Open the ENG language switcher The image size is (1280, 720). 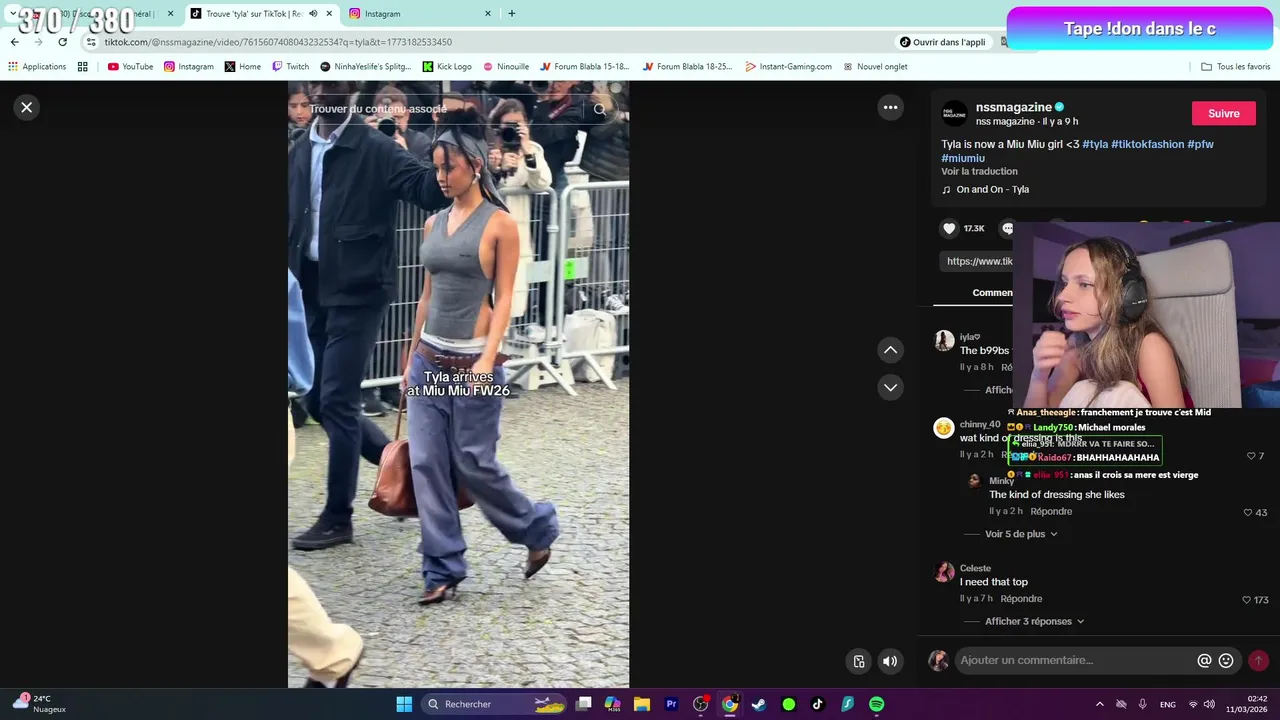pyautogui.click(x=1167, y=704)
